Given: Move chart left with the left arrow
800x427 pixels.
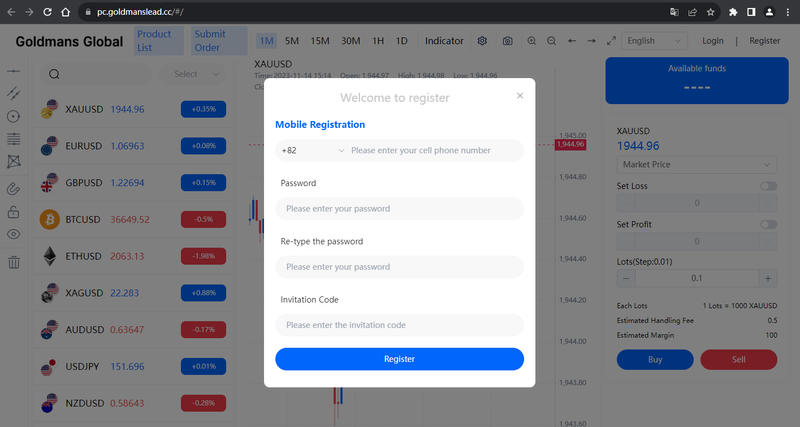Looking at the screenshot, I should tap(572, 41).
